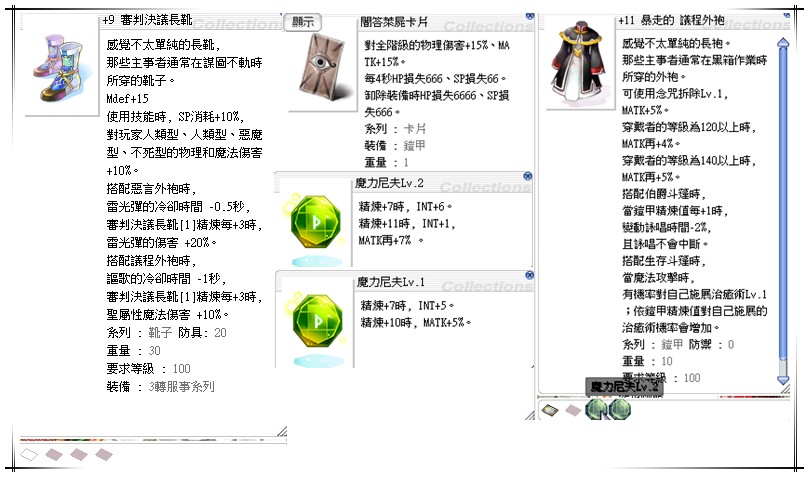
Task: Click the blue scrollbar track in robe window
Action: click(x=783, y=200)
